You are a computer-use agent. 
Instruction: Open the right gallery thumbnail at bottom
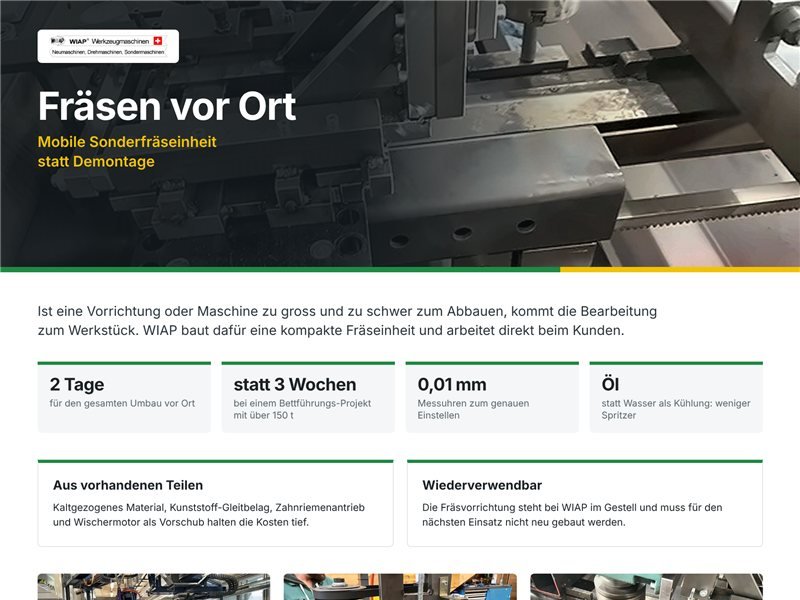click(x=646, y=587)
